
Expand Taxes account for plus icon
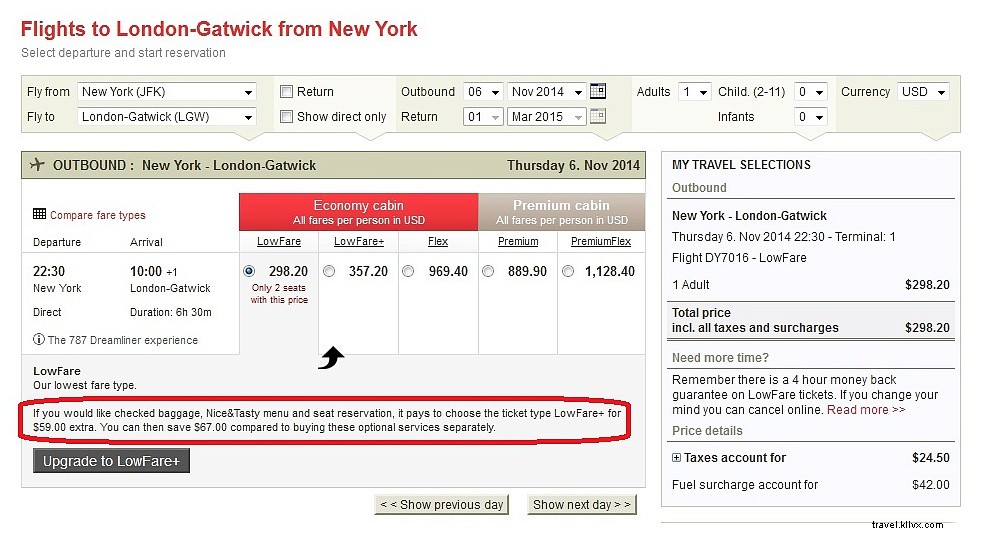tap(676, 458)
